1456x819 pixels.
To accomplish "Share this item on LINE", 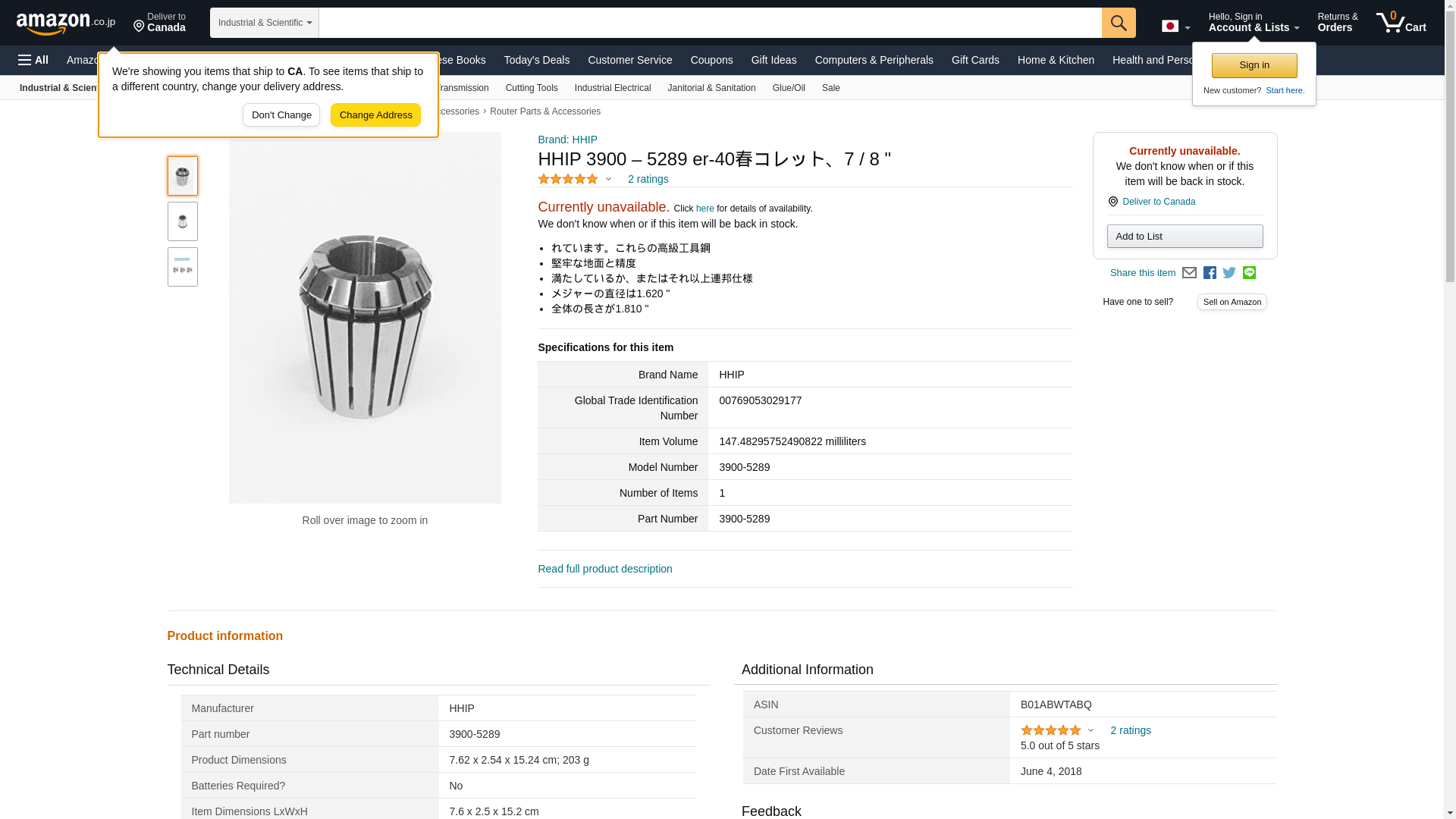I will click(x=1249, y=273).
